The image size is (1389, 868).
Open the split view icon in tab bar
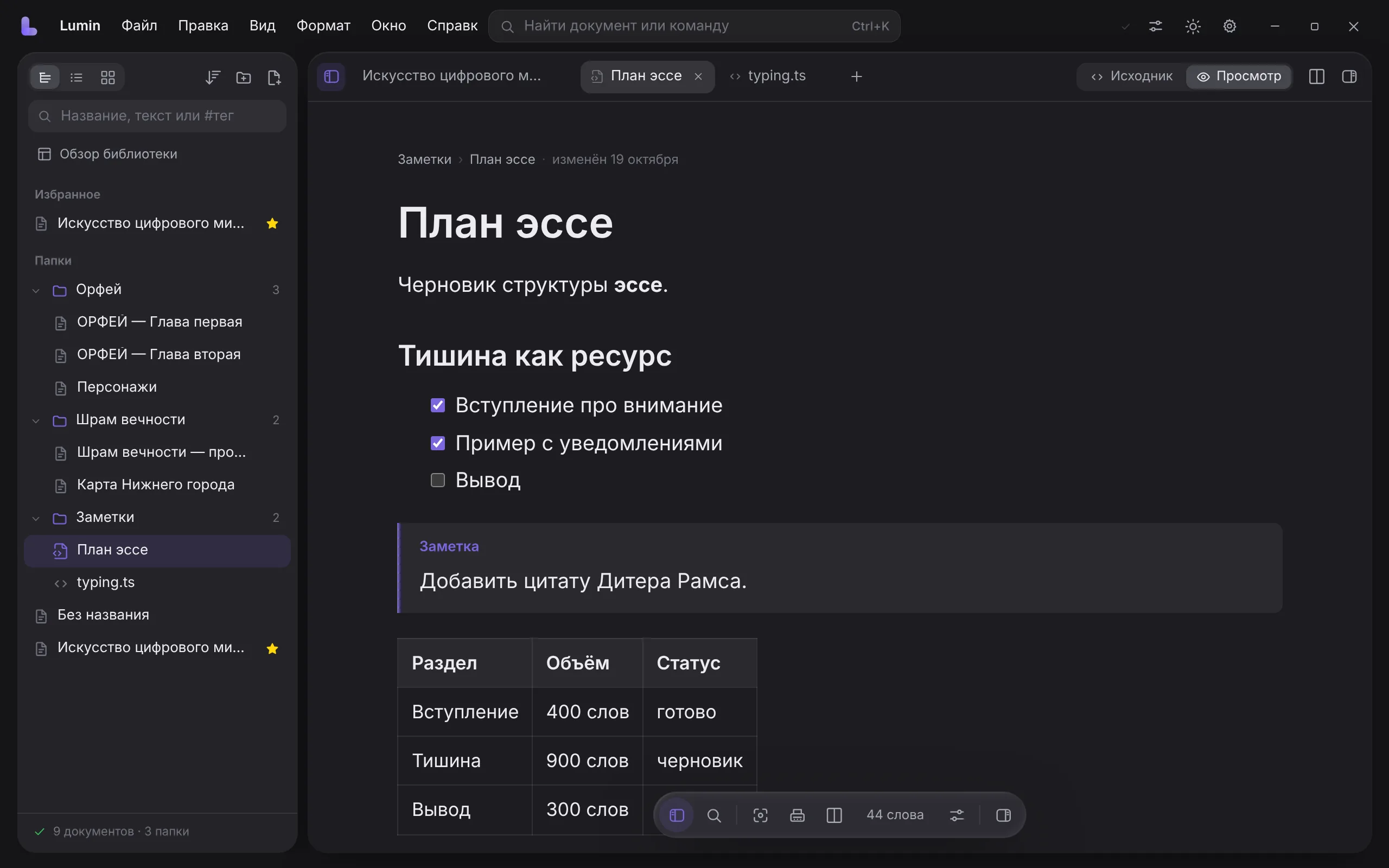(1317, 76)
